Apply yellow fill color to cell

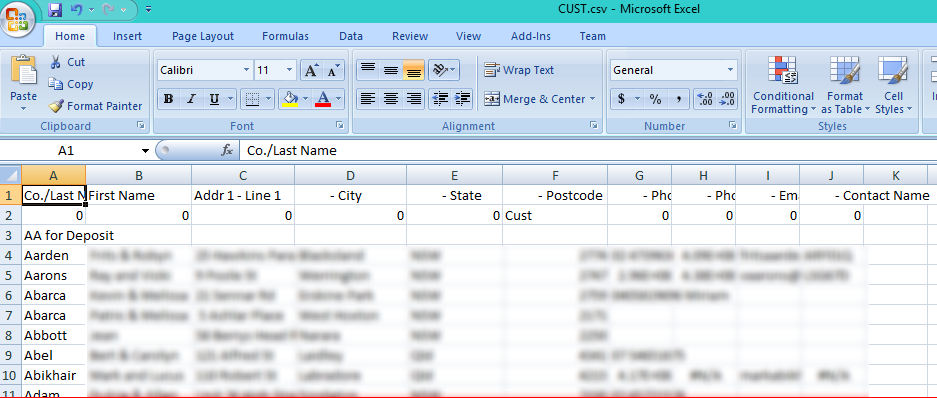[290, 99]
